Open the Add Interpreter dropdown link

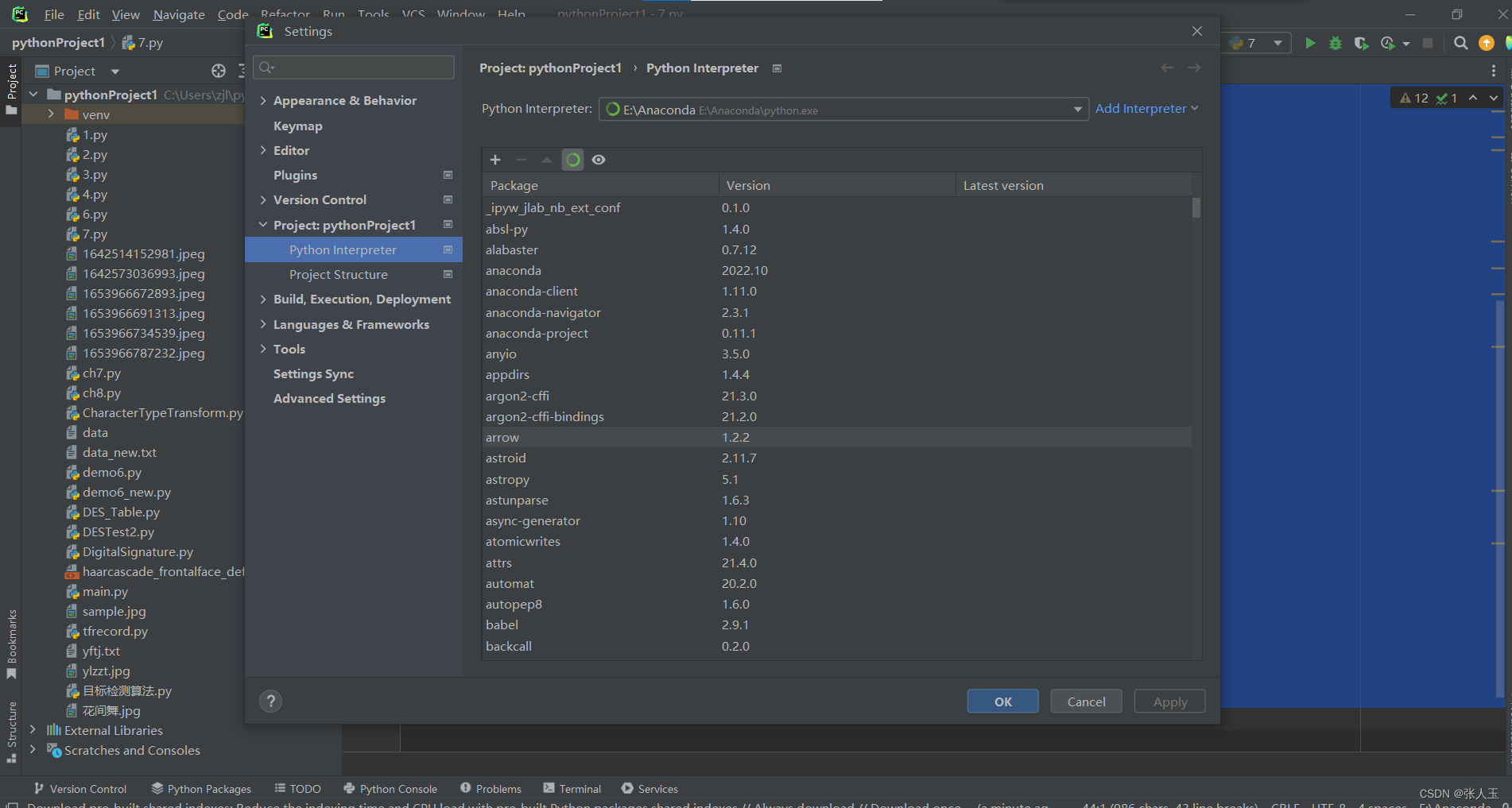pyautogui.click(x=1146, y=108)
